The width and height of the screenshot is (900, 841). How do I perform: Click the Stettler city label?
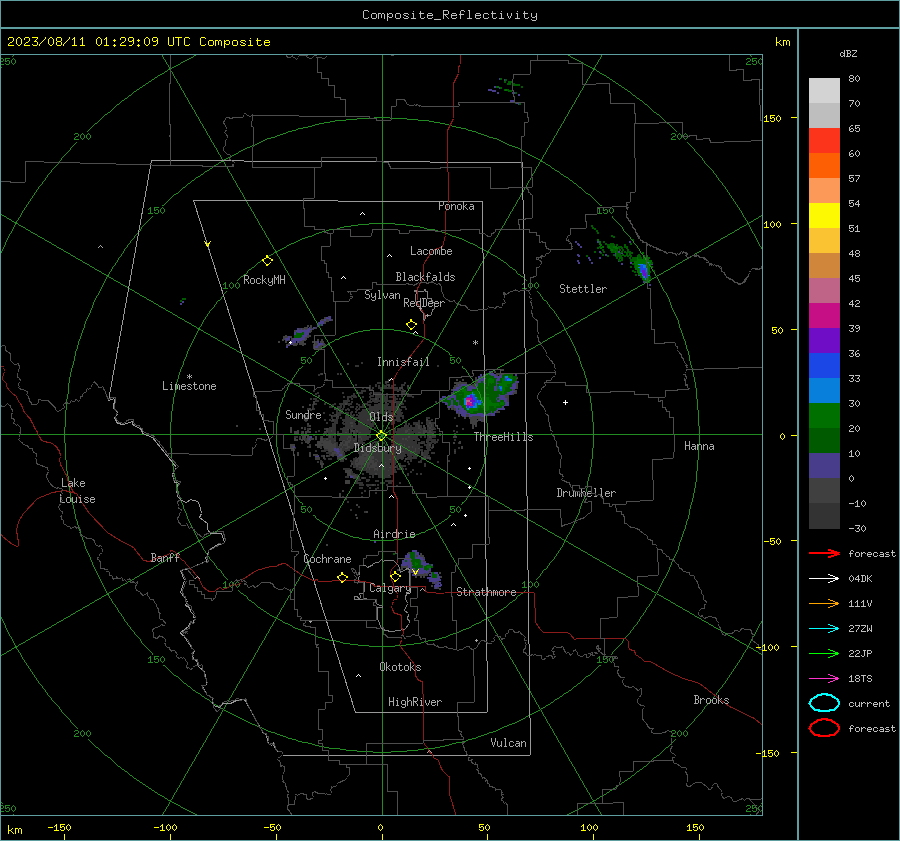583,289
